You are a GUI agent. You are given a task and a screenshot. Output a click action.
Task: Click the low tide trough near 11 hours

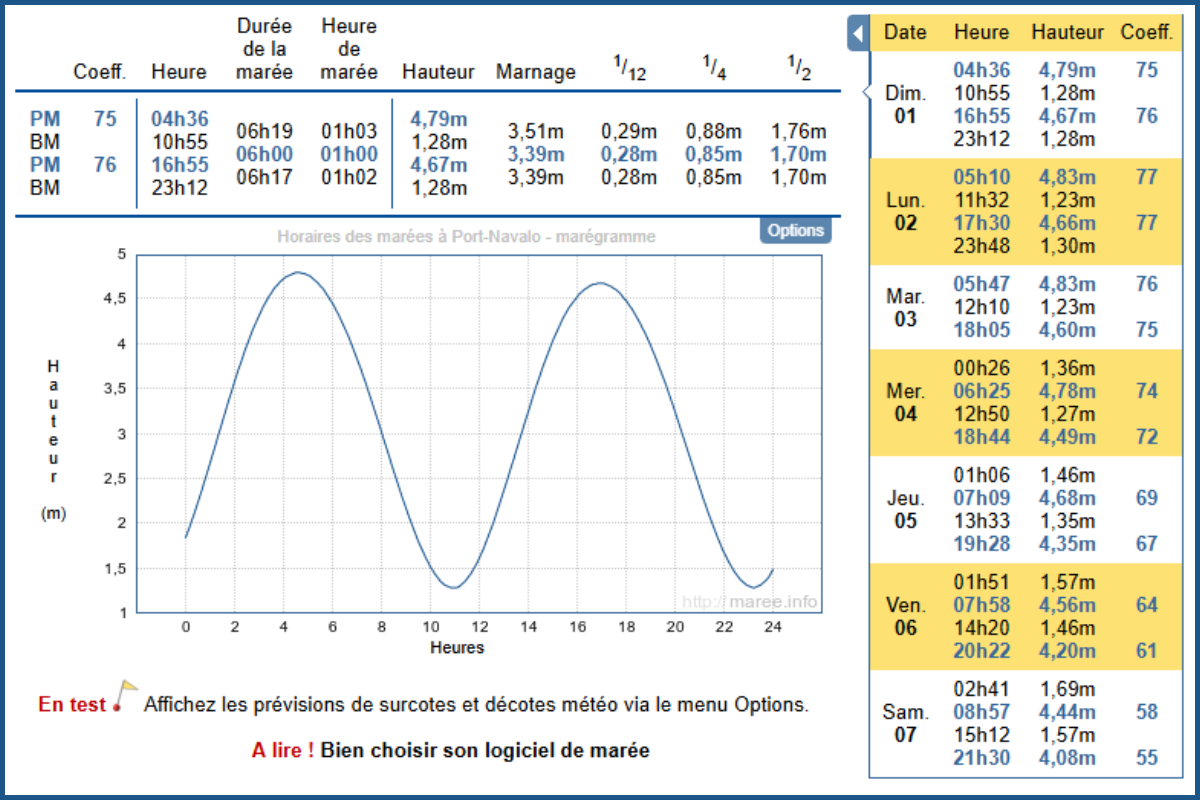pyautogui.click(x=454, y=587)
